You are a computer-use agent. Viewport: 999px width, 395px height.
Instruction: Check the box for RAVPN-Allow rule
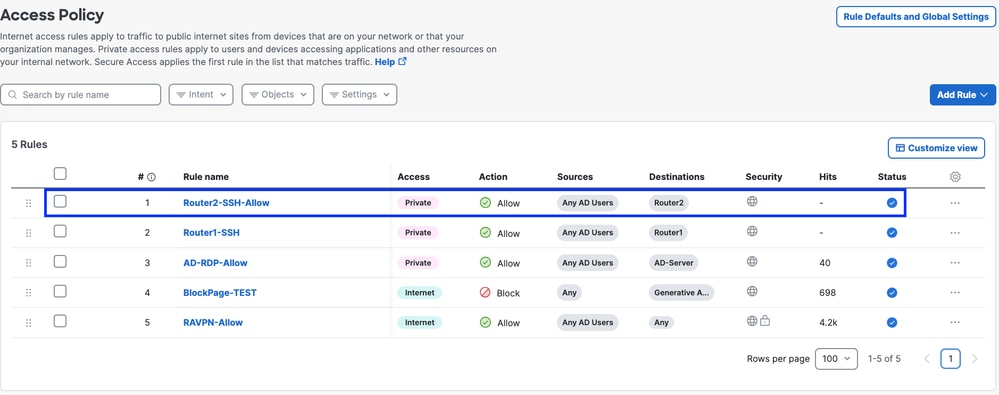[x=60, y=321]
